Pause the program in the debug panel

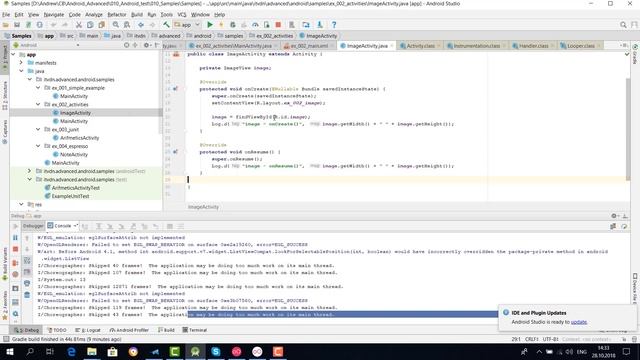click(16, 238)
